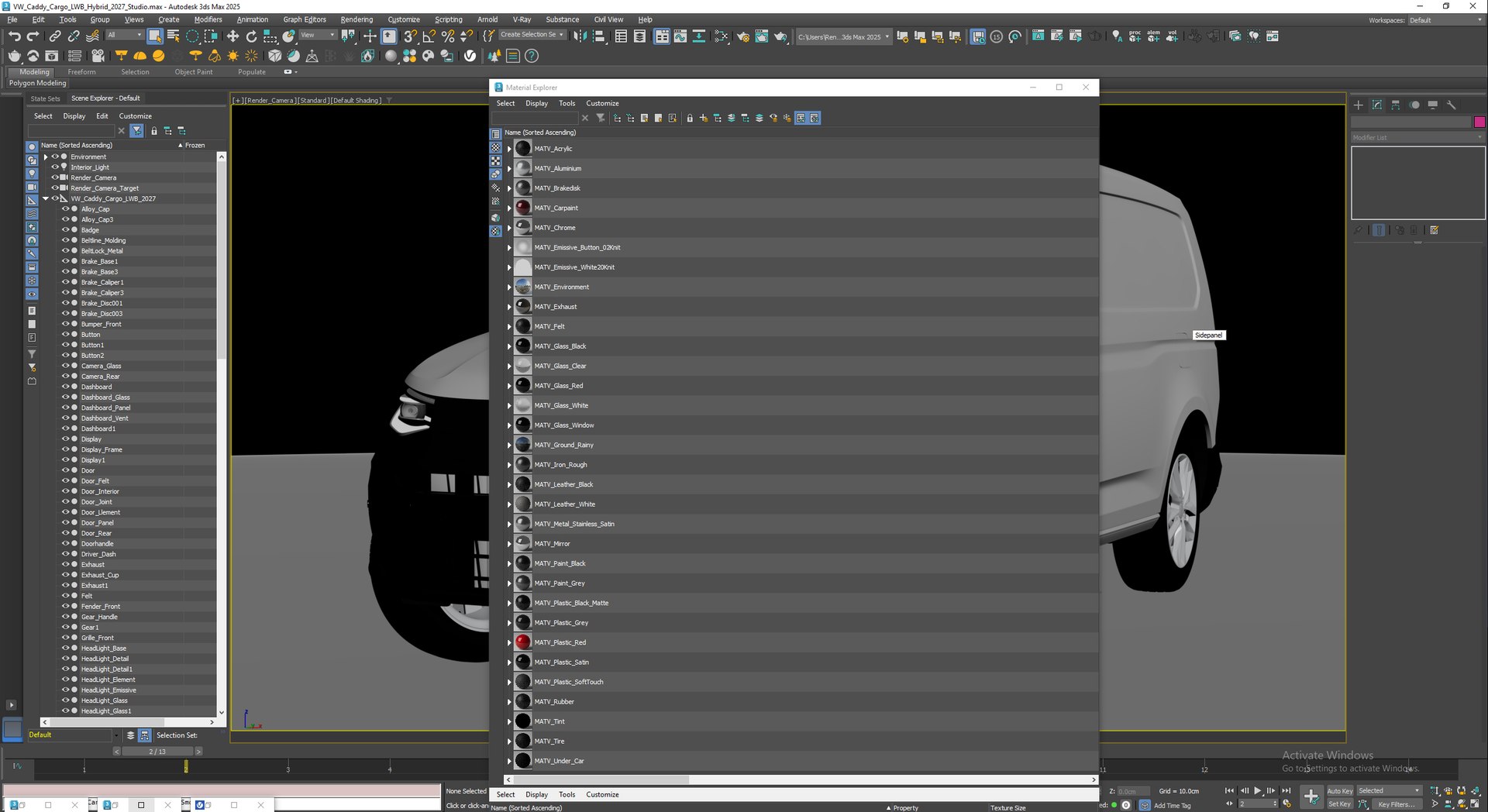The width and height of the screenshot is (1488, 812).
Task: Open the Modifier List dropdown
Action: [x=1417, y=138]
